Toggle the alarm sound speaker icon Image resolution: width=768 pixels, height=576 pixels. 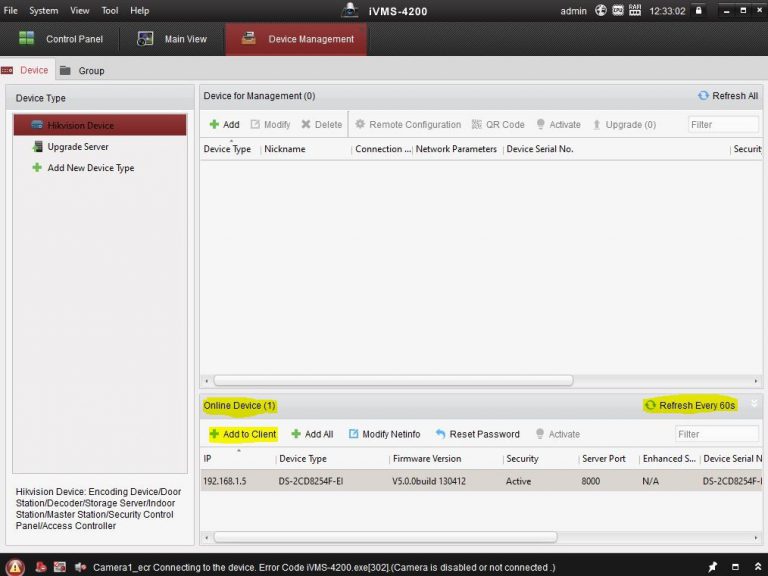80,567
